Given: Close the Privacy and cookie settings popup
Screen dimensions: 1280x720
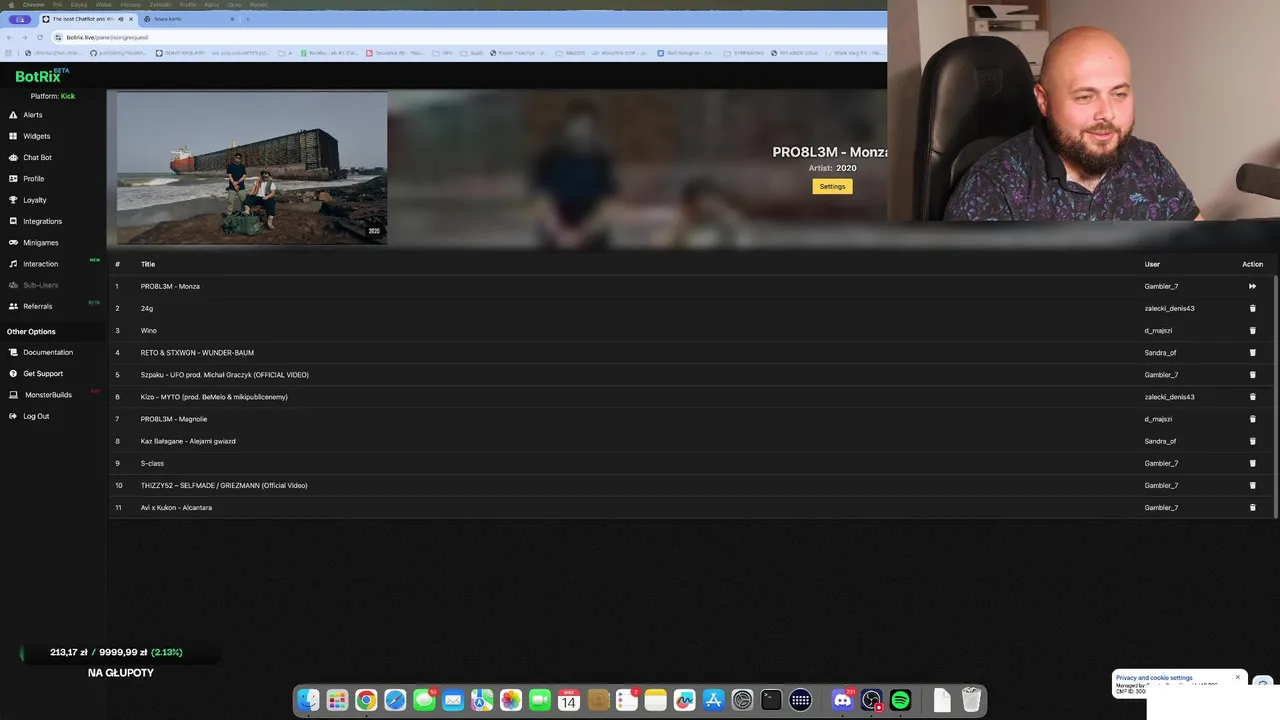Looking at the screenshot, I should coord(1237,677).
